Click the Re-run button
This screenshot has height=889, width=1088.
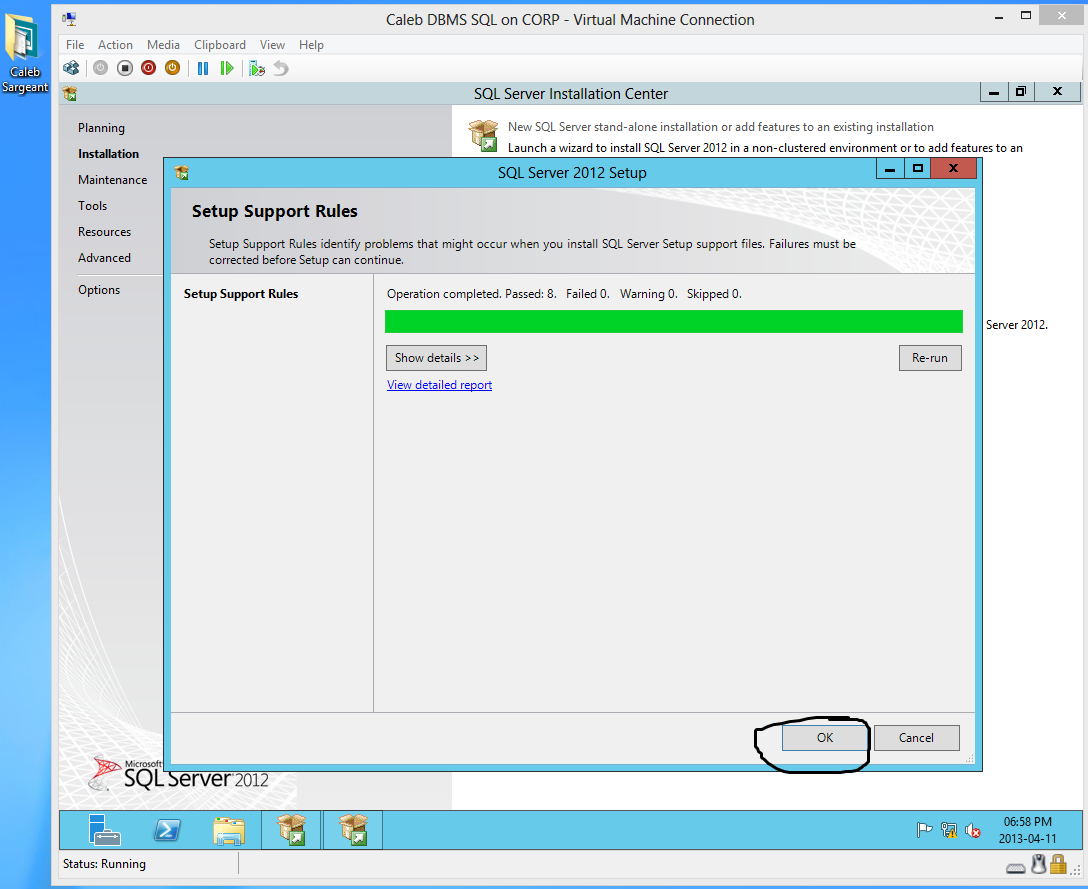click(930, 358)
